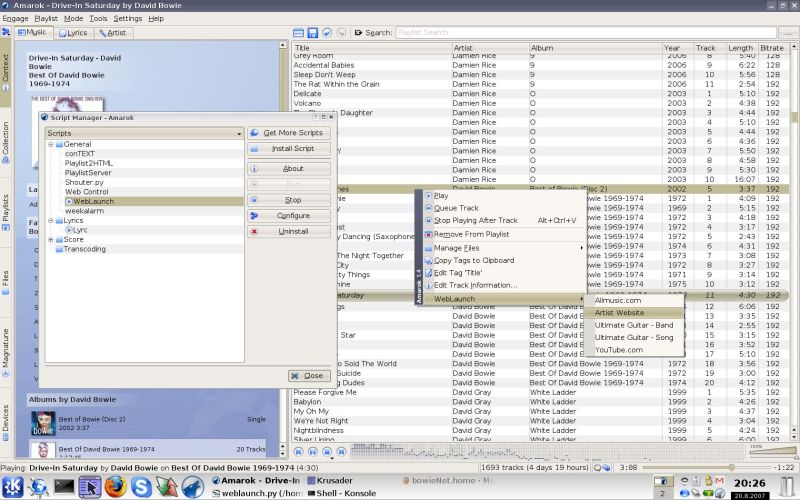
Task: Open the Collection sidebar panel
Action: (6, 142)
